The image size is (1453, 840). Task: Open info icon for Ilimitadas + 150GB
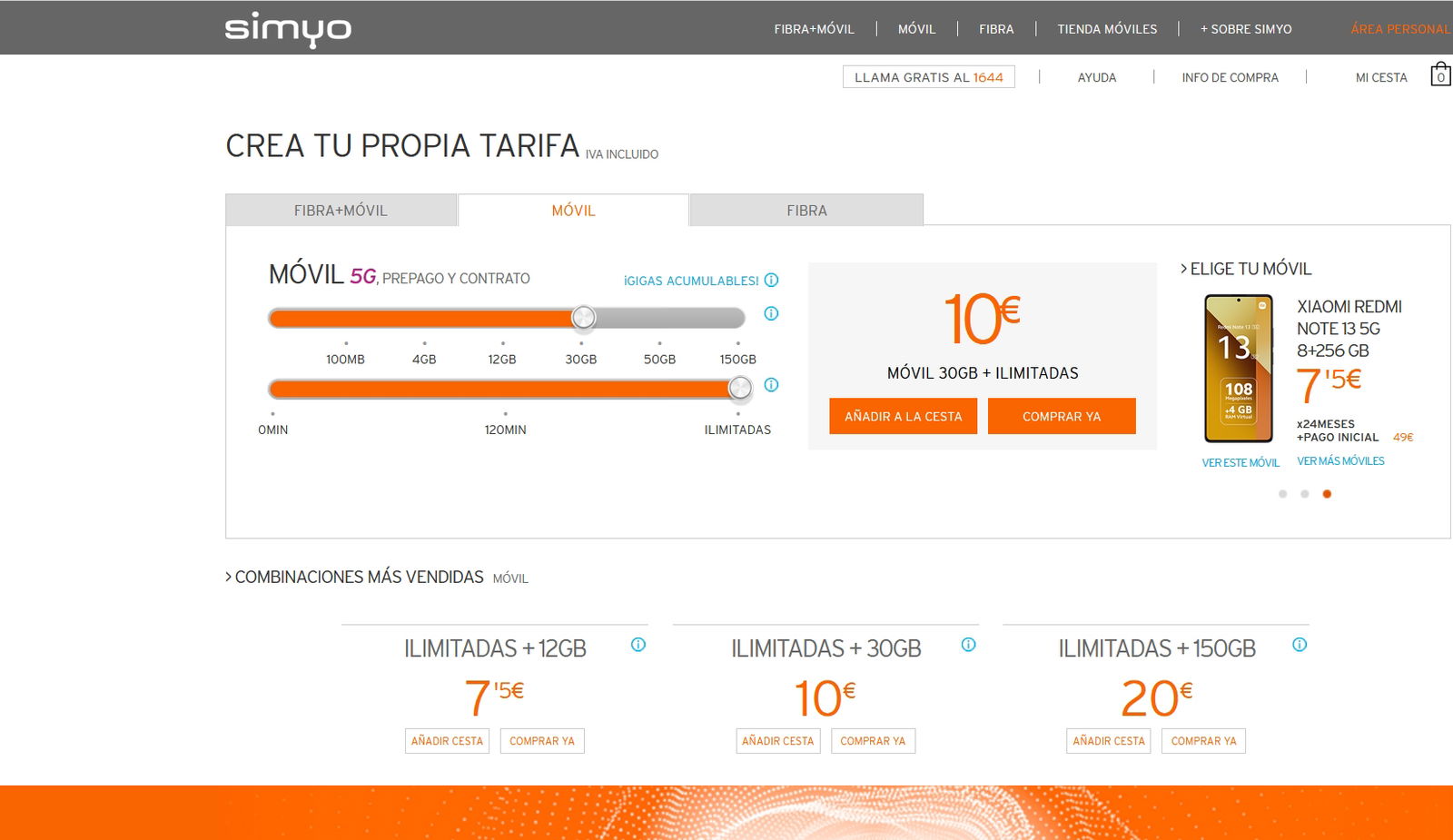coord(1300,645)
